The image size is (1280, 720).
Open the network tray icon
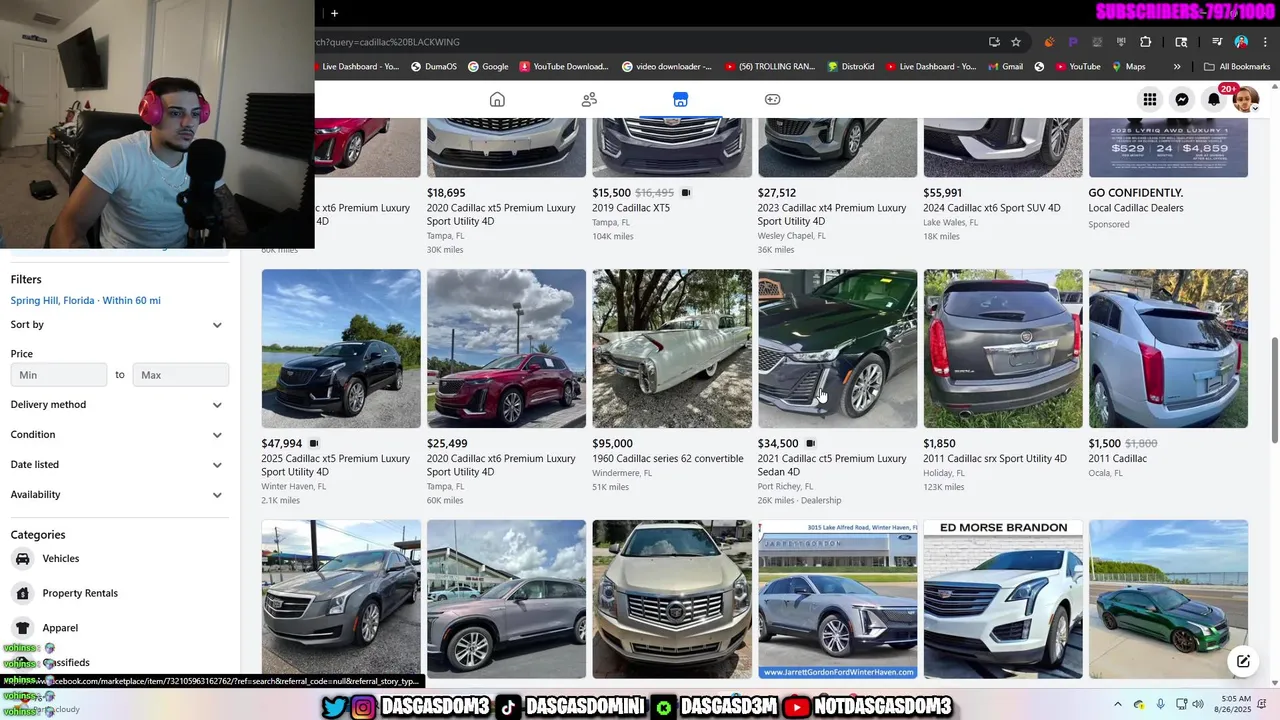click(x=1182, y=704)
